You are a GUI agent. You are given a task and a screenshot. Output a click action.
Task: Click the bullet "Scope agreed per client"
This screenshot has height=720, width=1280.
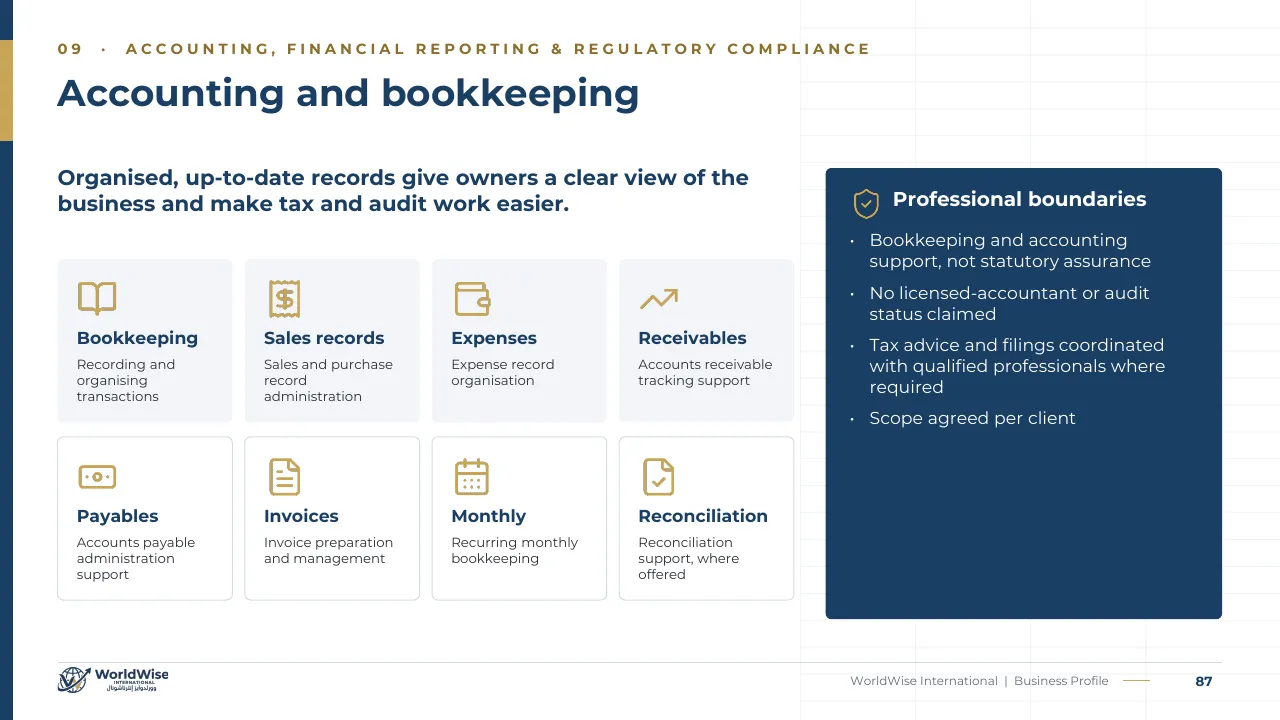[972, 418]
